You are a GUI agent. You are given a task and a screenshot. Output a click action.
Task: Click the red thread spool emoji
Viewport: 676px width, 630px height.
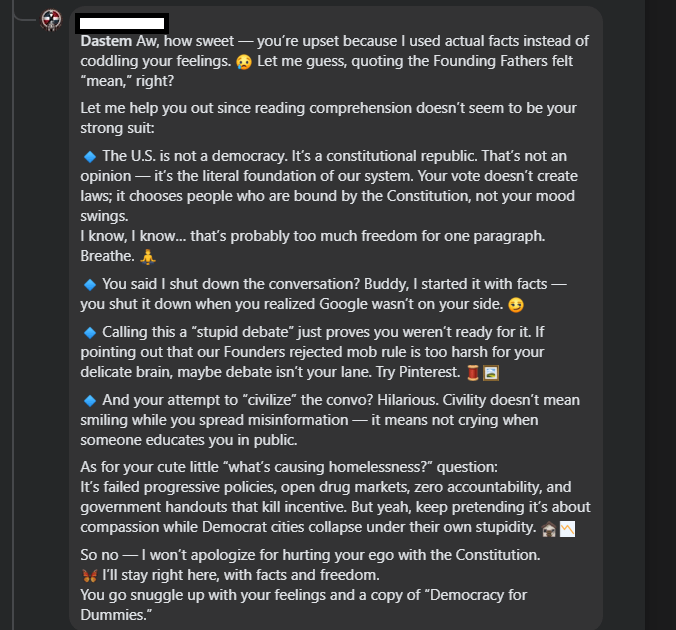tap(471, 372)
